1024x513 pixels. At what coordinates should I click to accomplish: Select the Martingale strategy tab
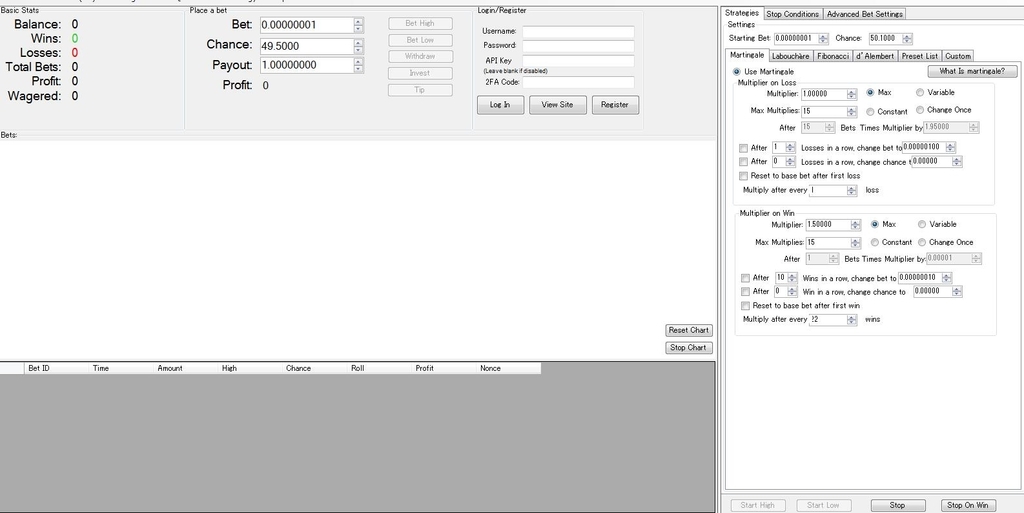click(747, 55)
